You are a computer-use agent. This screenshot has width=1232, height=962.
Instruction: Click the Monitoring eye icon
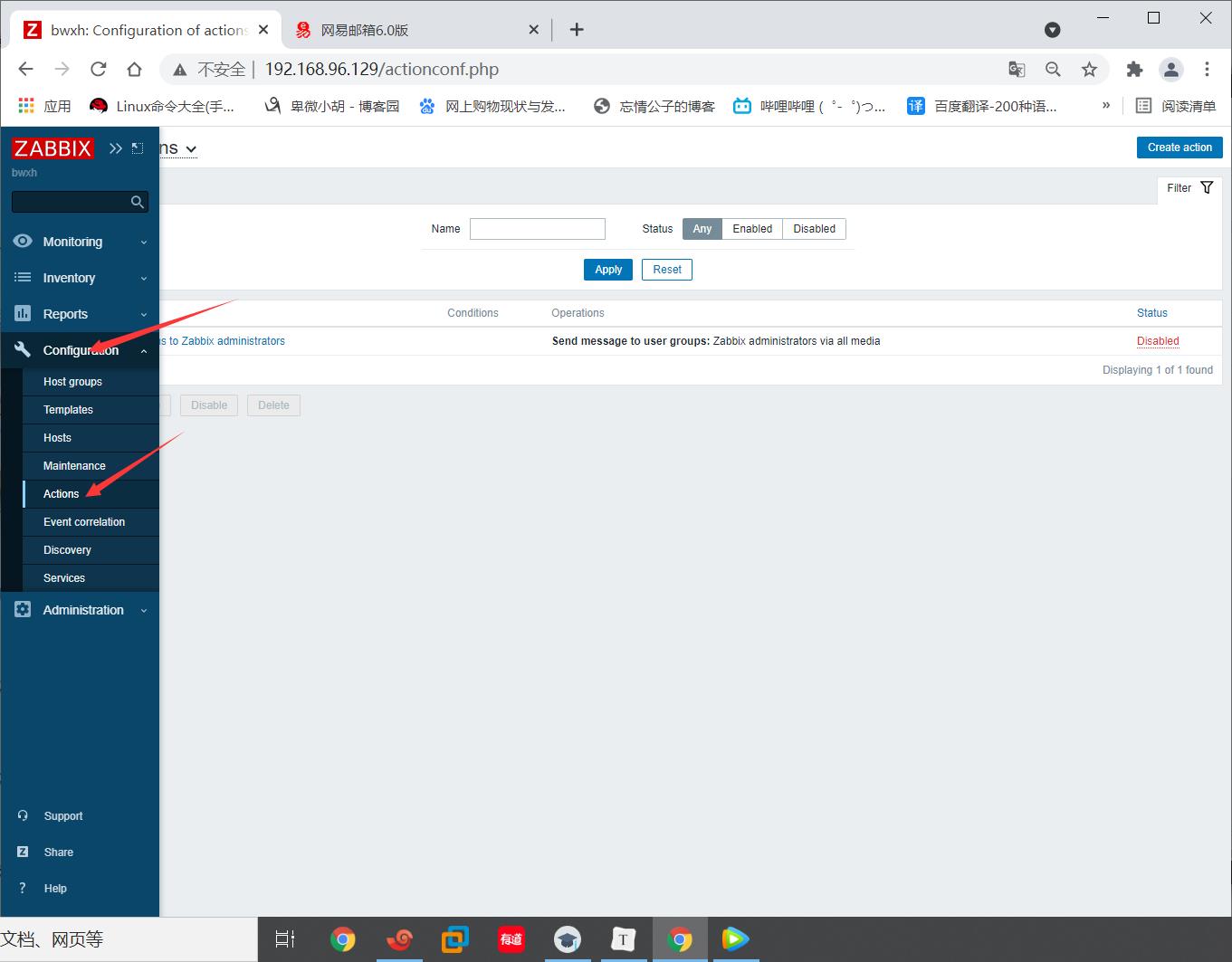coord(23,242)
